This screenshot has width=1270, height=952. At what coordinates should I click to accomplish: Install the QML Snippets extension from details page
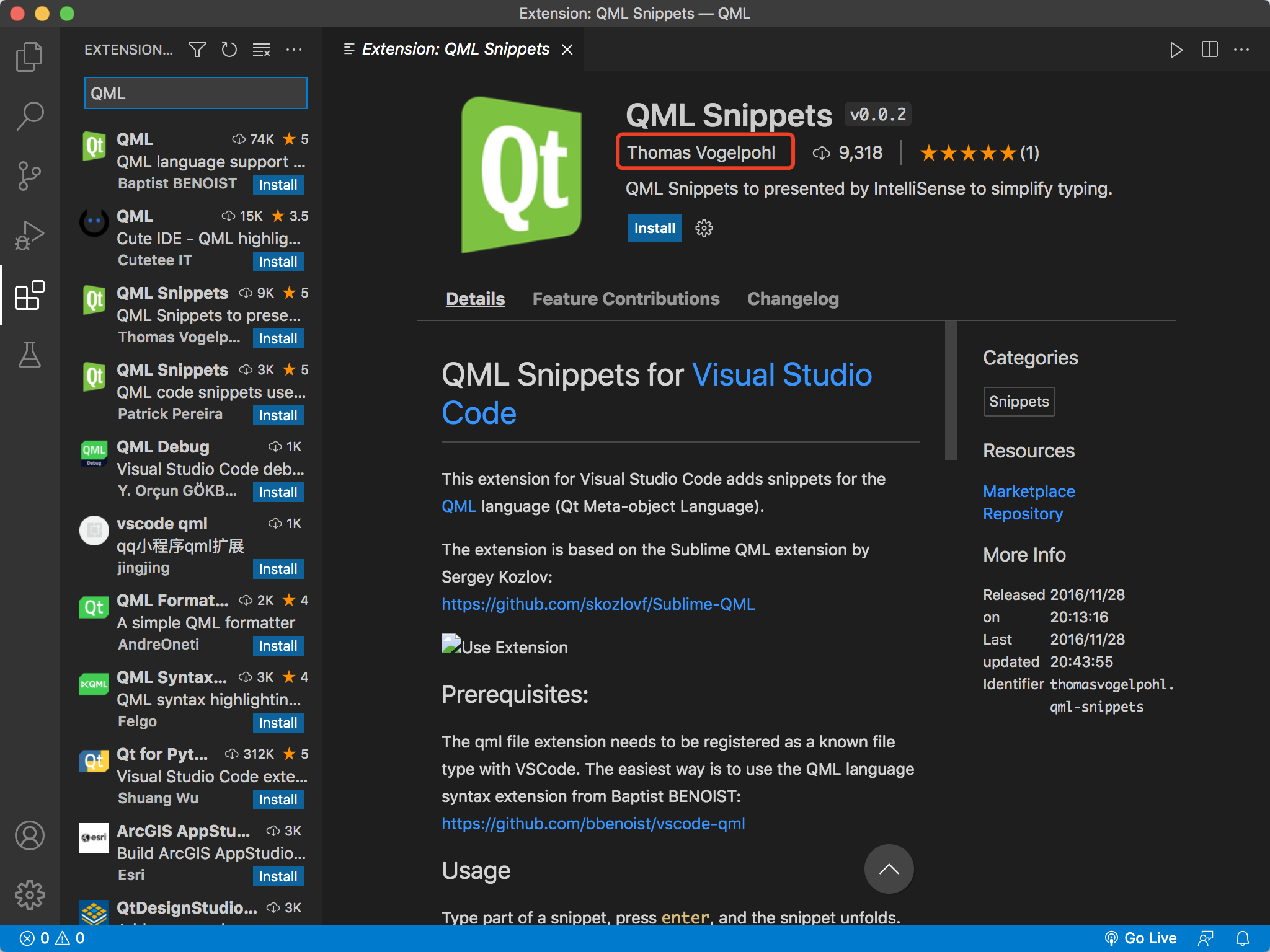coord(654,228)
